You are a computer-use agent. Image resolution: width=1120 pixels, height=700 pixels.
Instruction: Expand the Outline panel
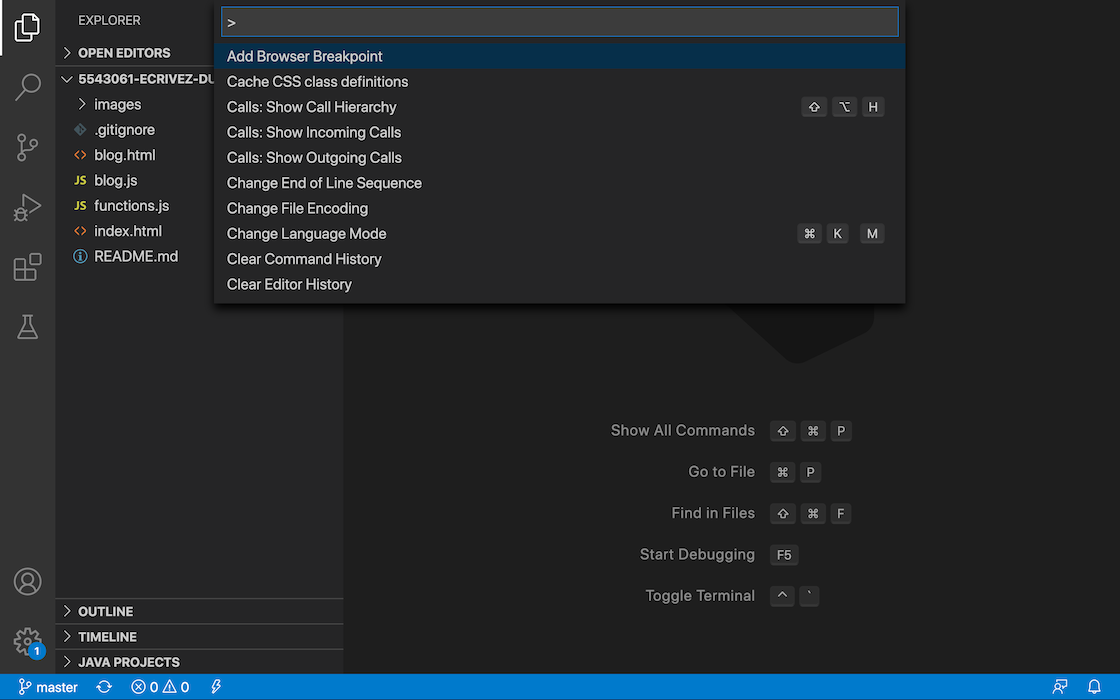click(x=105, y=611)
